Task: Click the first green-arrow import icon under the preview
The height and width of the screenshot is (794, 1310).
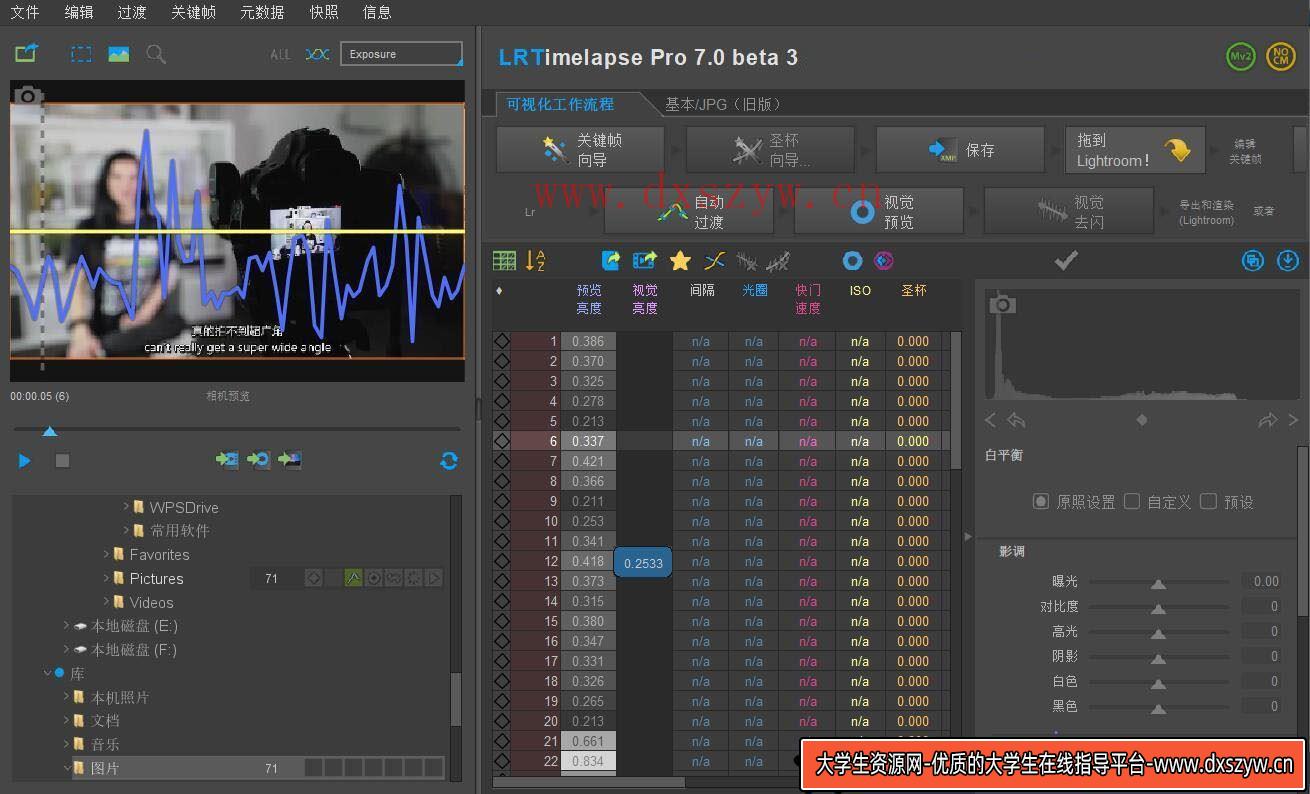Action: (227, 460)
